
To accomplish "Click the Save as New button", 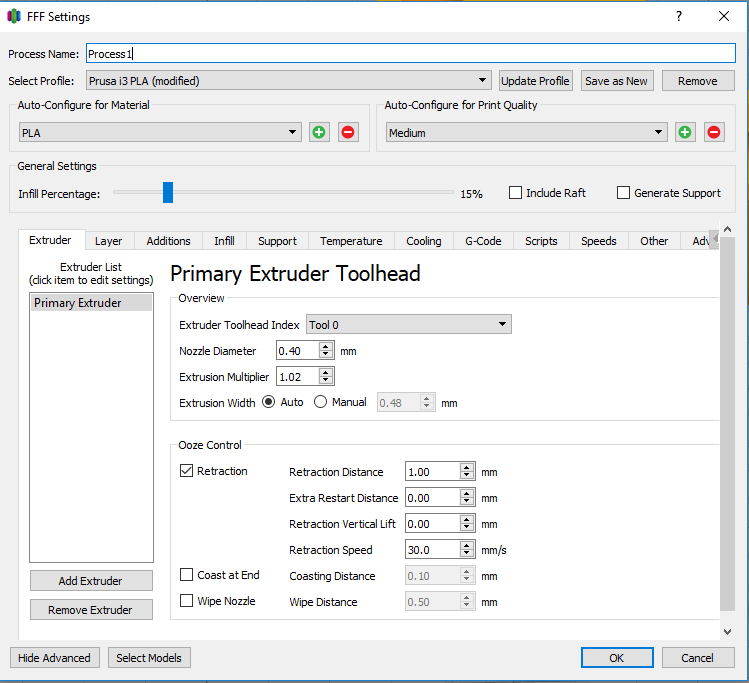I will [x=617, y=81].
